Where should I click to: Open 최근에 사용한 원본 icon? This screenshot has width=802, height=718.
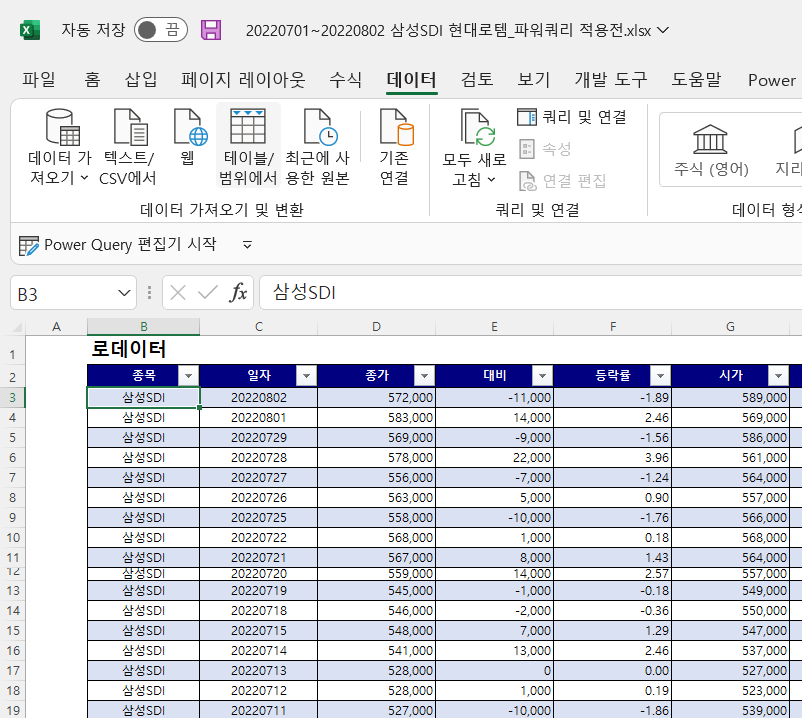click(320, 127)
